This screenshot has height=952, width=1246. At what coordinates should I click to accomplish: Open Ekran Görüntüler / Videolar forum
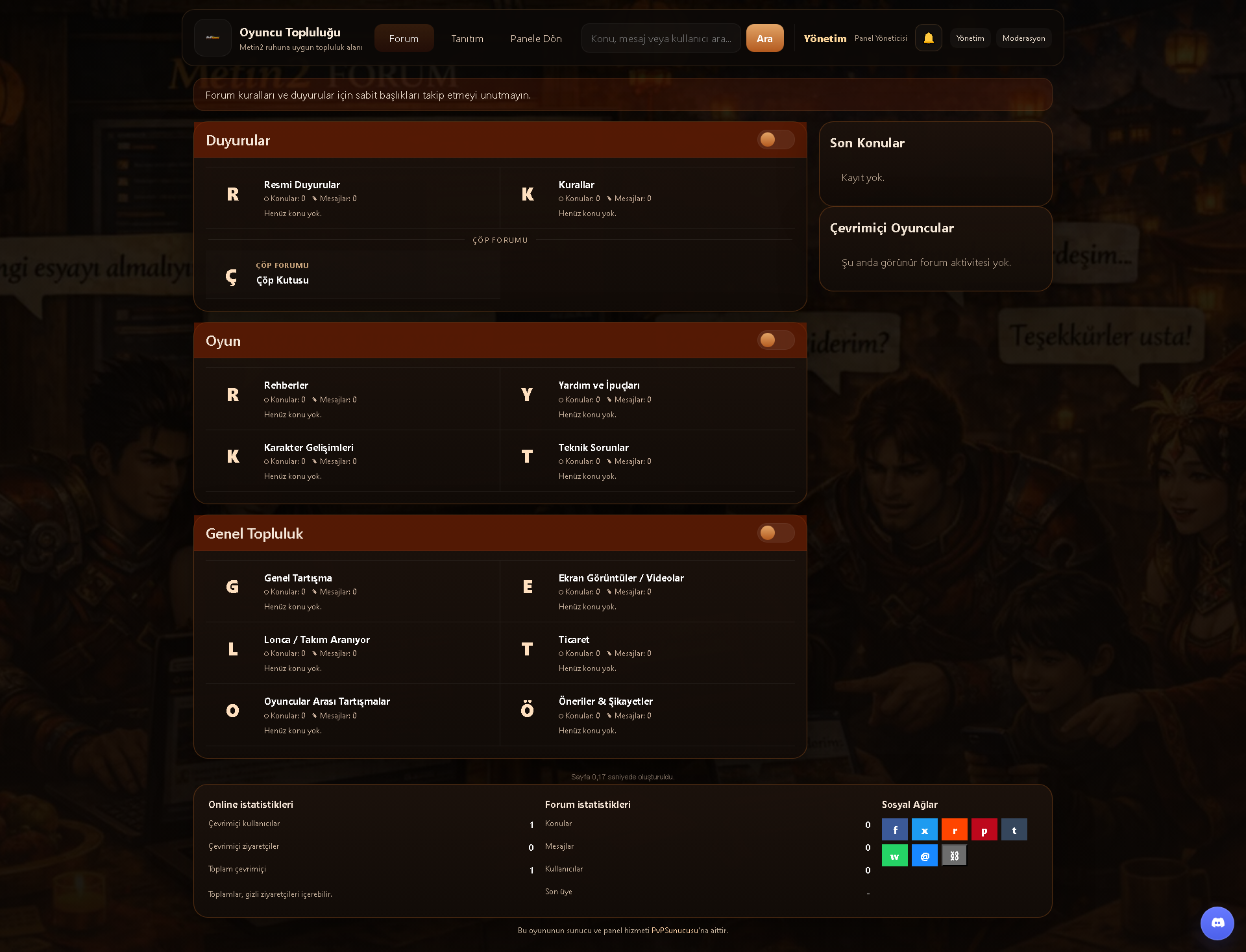621,578
